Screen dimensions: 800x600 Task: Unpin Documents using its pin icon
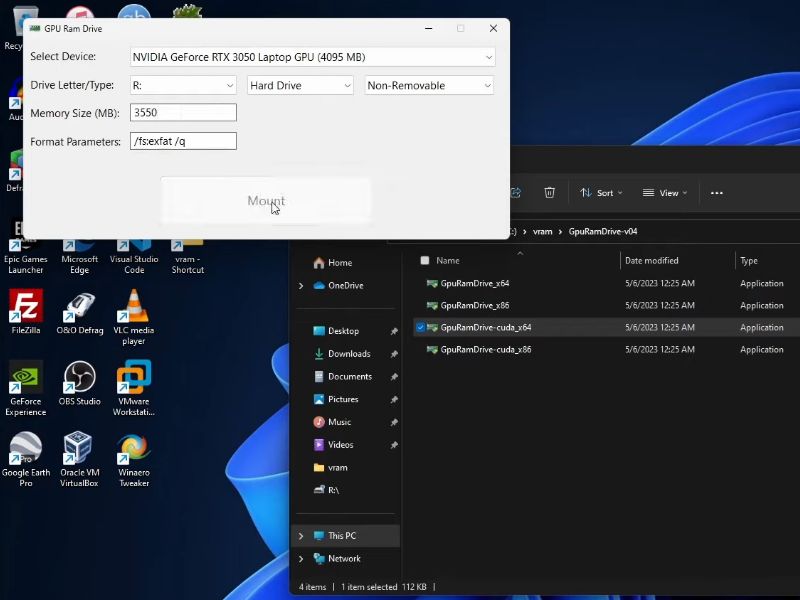(x=394, y=377)
